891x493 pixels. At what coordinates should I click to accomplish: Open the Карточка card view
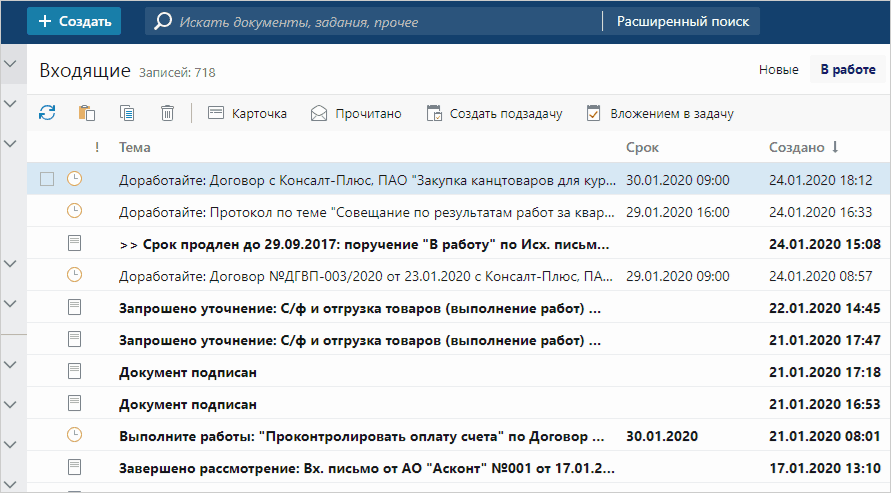tap(247, 113)
